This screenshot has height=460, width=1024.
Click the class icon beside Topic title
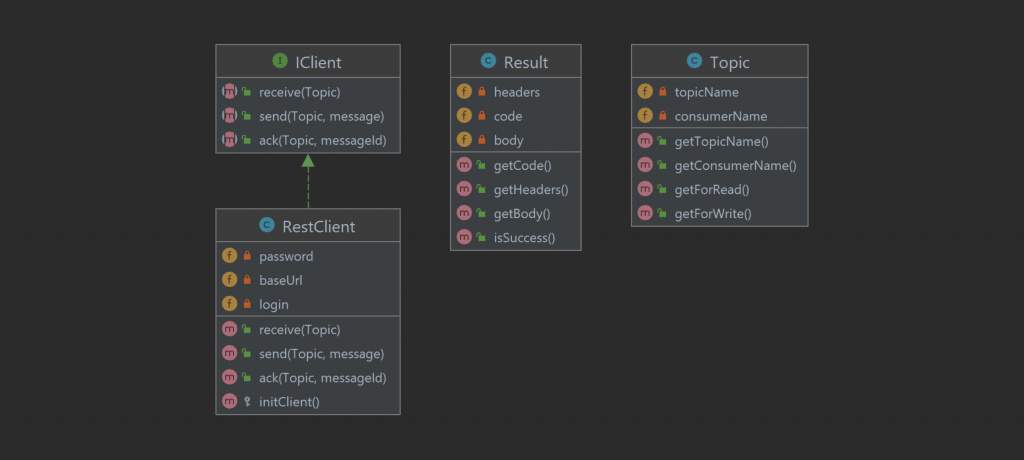click(x=694, y=61)
